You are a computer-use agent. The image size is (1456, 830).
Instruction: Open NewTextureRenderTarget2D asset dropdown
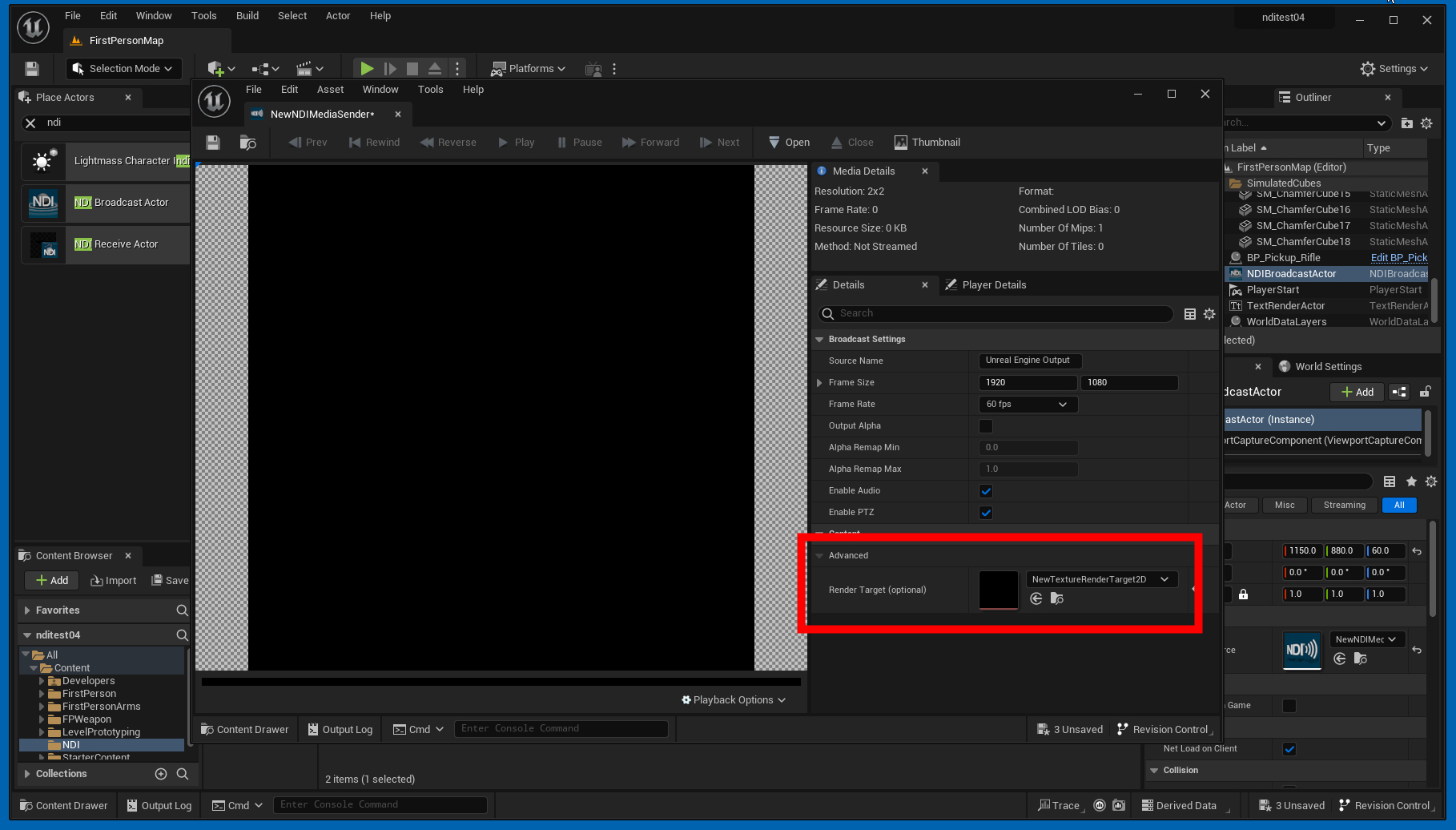coord(1100,579)
